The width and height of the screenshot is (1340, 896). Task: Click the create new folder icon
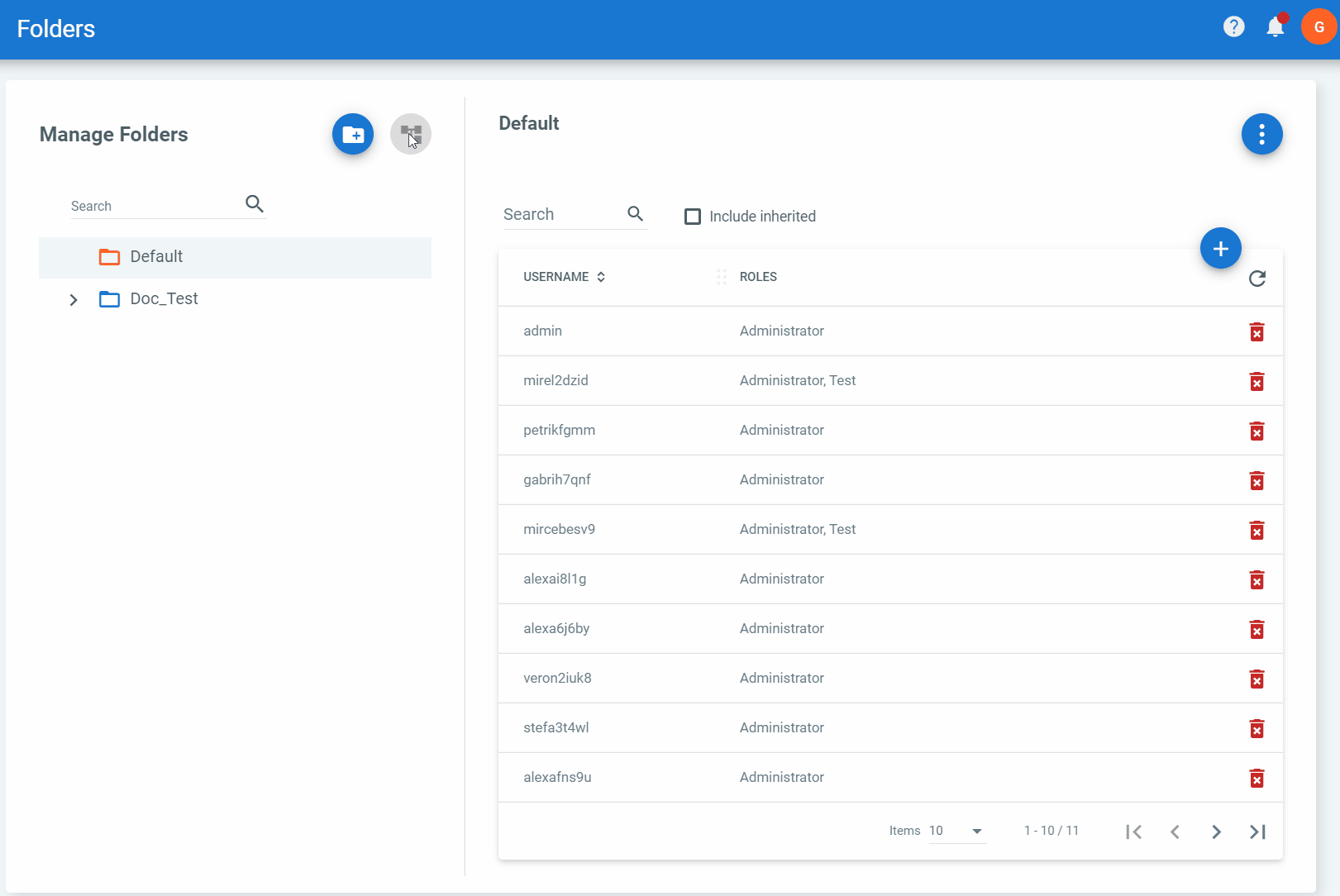pos(353,134)
